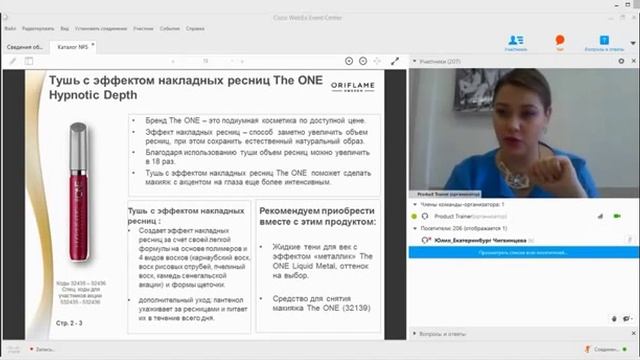Collapse the Посетители 206 group

[x=415, y=229]
